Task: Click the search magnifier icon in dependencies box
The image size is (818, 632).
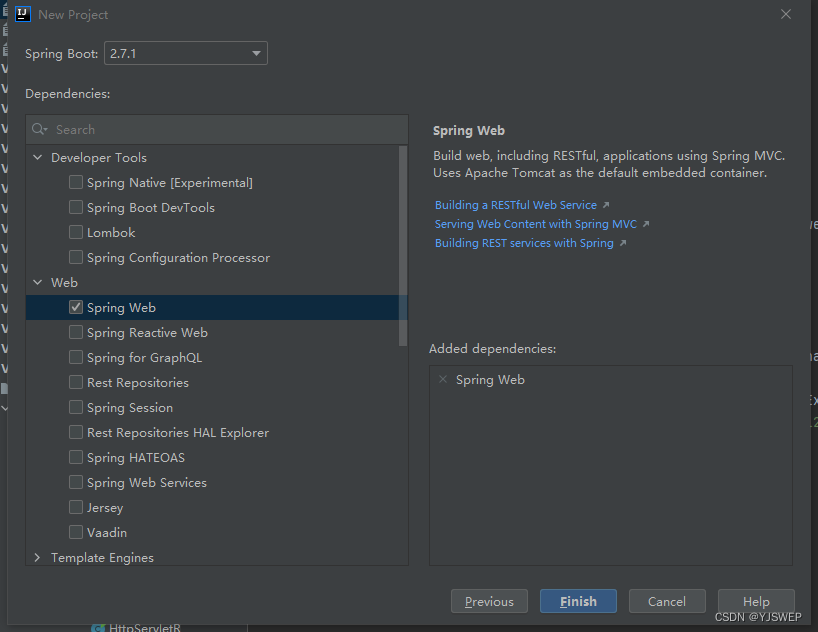Action: click(39, 129)
